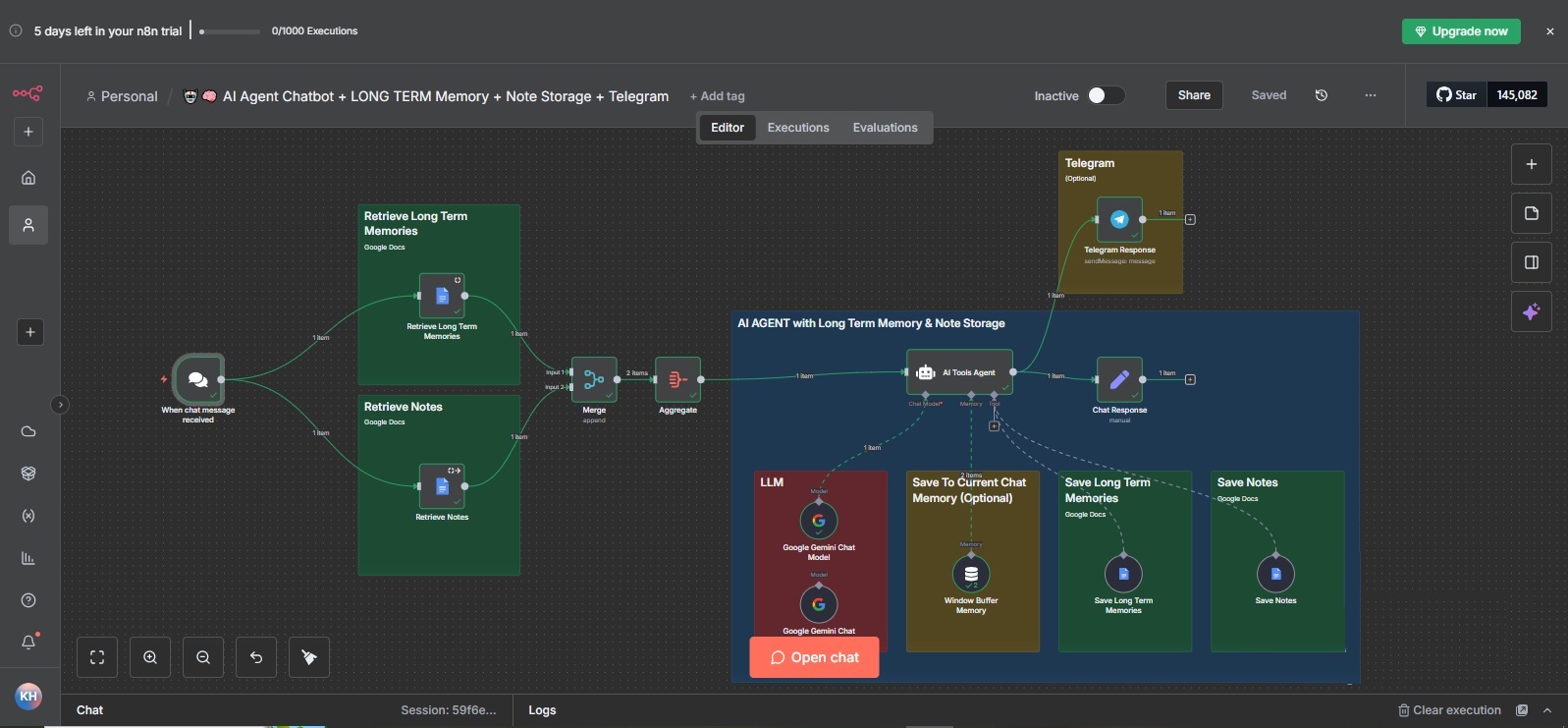This screenshot has height=728, width=1568.
Task: Expand the bottom chat panel chevron
Action: [x=1547, y=710]
